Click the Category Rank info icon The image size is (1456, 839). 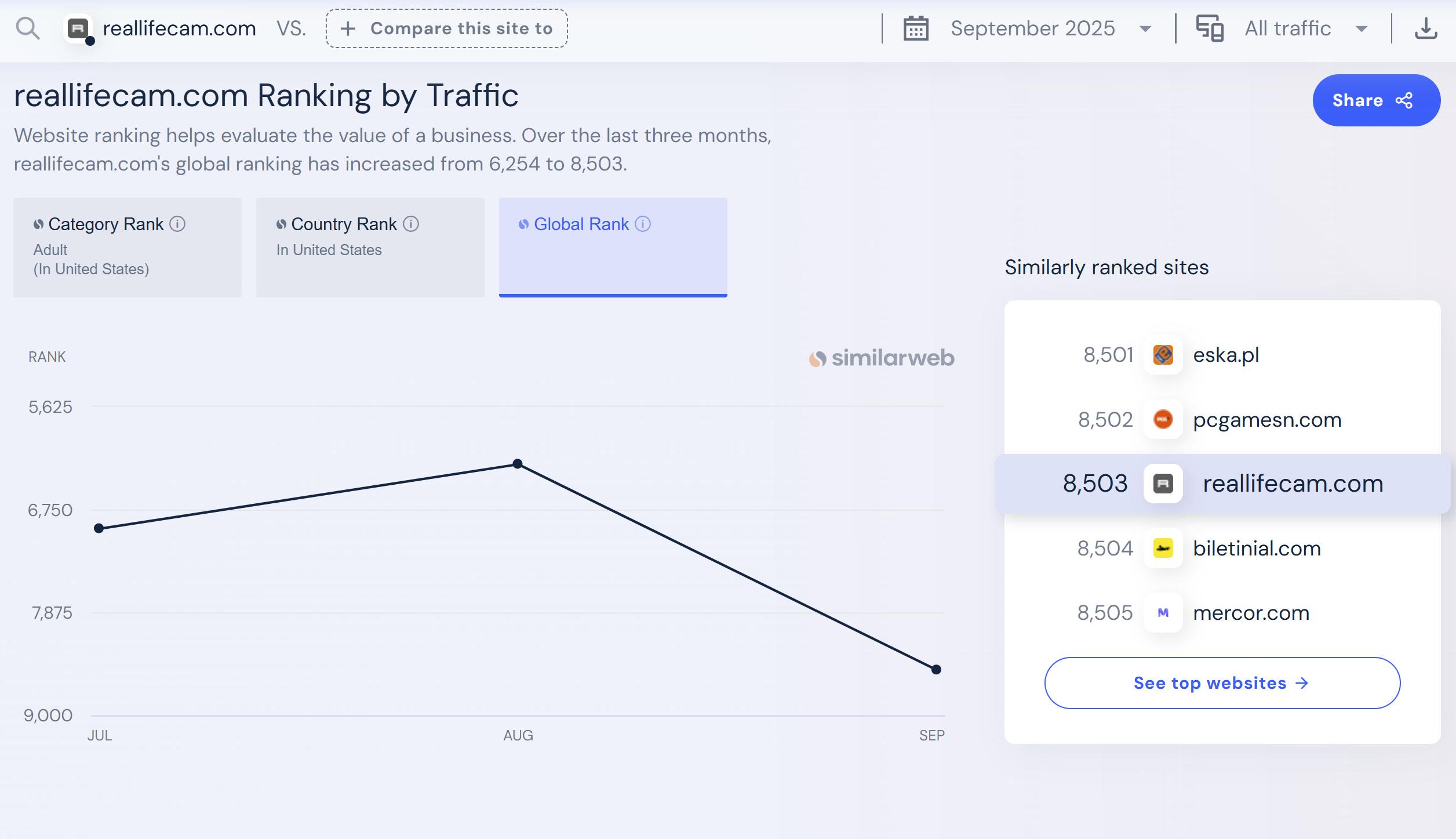click(x=177, y=224)
